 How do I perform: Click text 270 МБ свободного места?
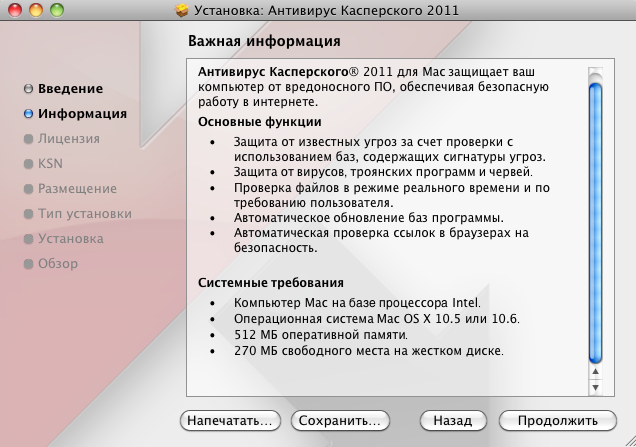coord(314,351)
